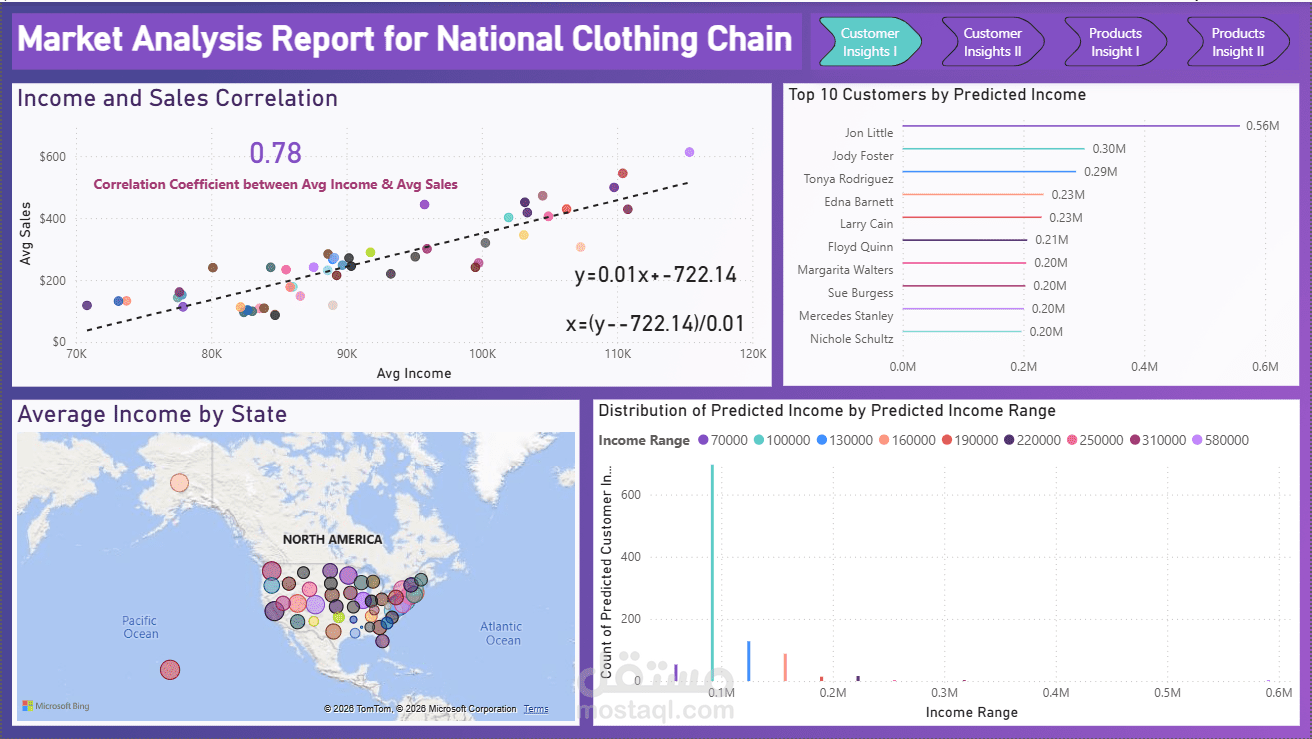Select the Hawaii bubble on the map
This screenshot has width=1312, height=739.
click(170, 670)
